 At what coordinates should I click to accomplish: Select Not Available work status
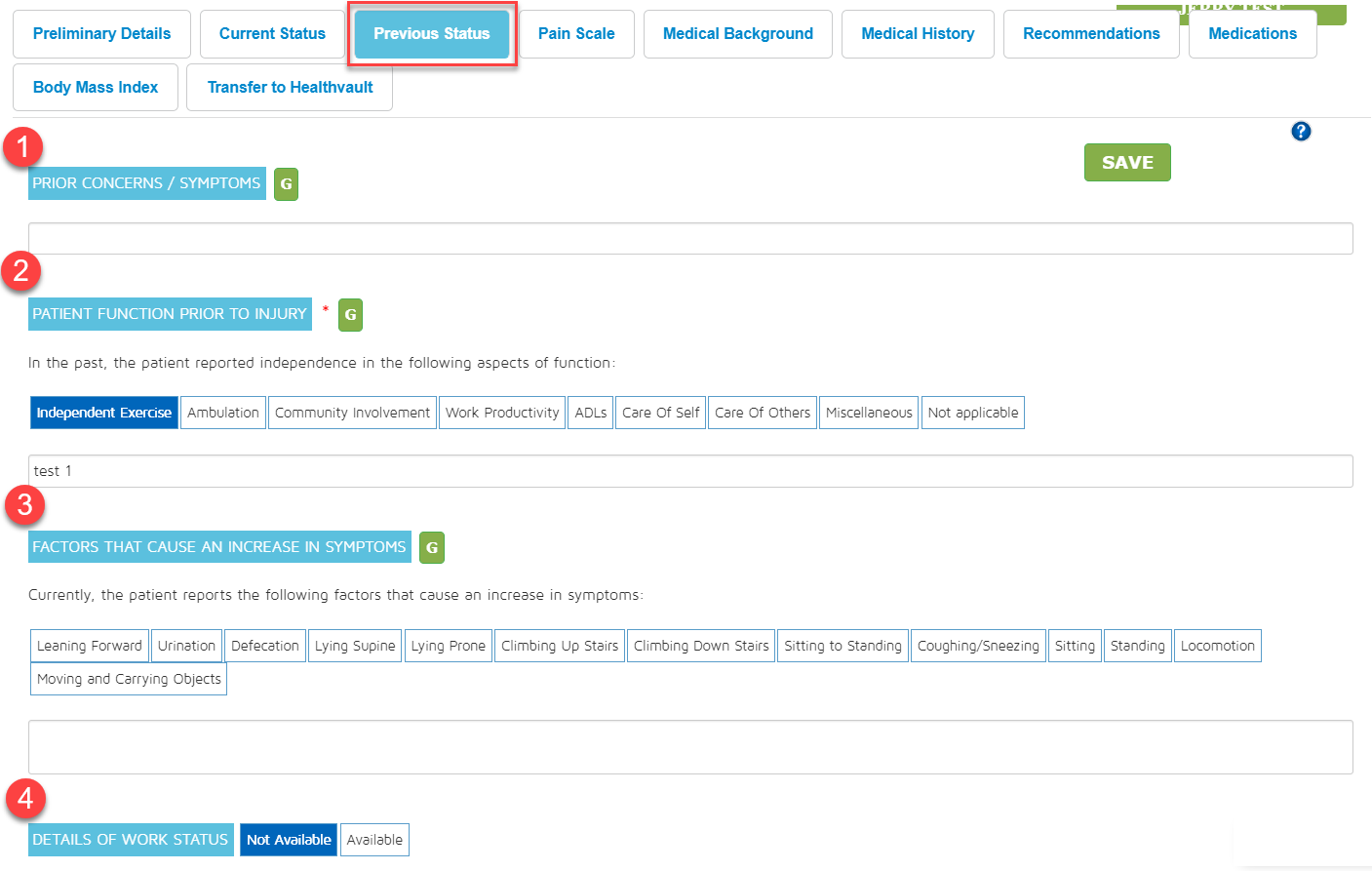point(289,840)
